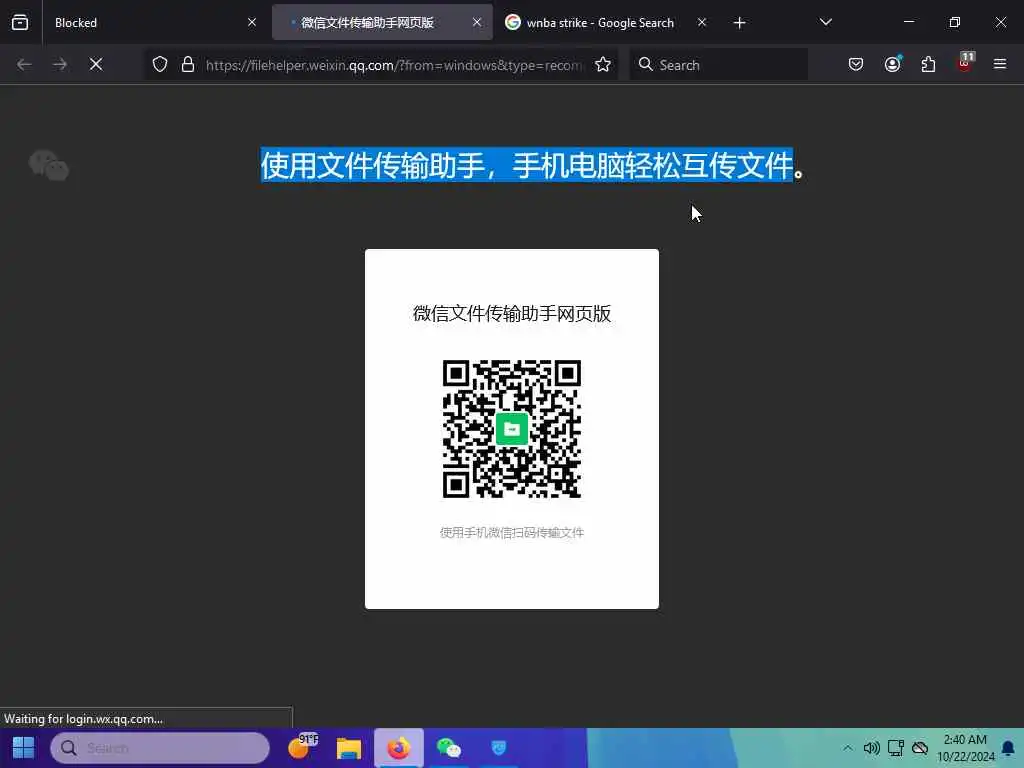Click the green folder icon inside QR code
Screen dimensions: 1024x768
click(x=512, y=429)
